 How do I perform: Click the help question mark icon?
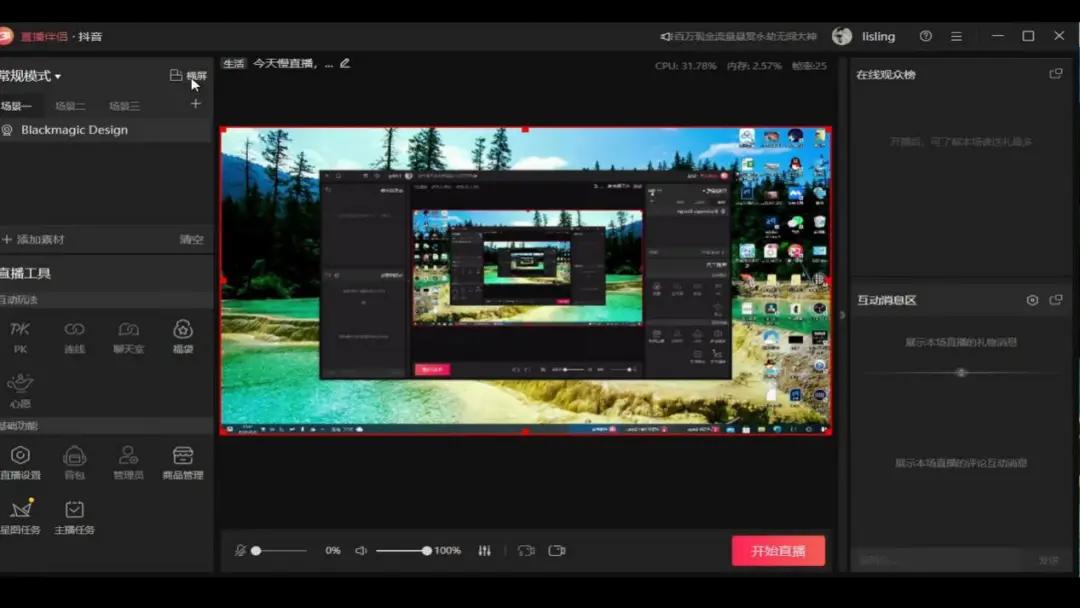pos(926,36)
